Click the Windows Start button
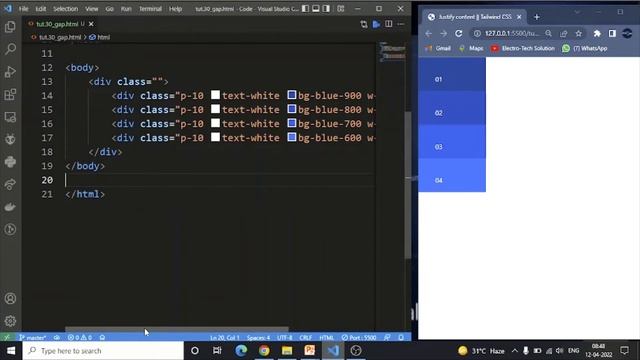 click(x=11, y=351)
